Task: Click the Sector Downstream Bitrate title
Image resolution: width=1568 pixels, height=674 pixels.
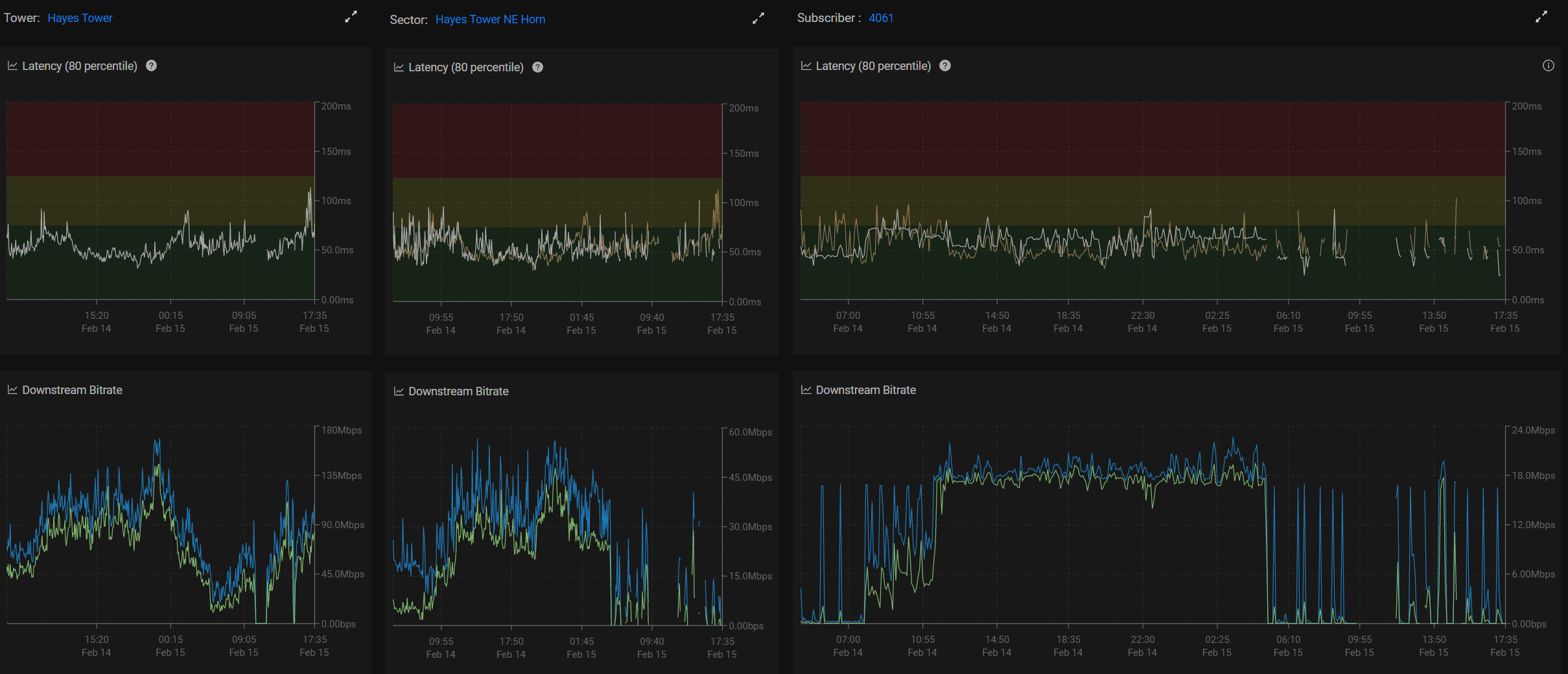Action: click(x=458, y=391)
